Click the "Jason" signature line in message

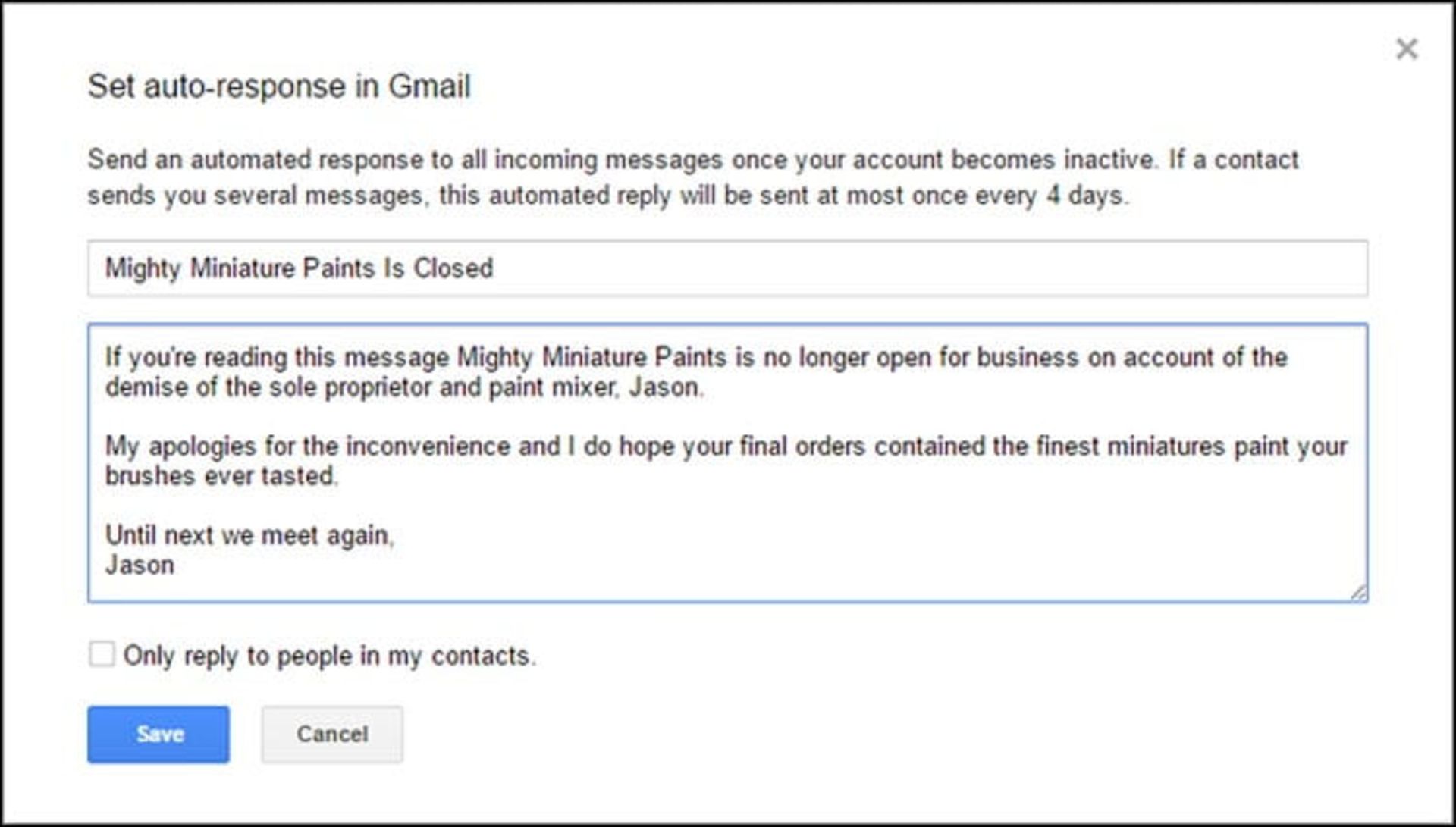[140, 565]
